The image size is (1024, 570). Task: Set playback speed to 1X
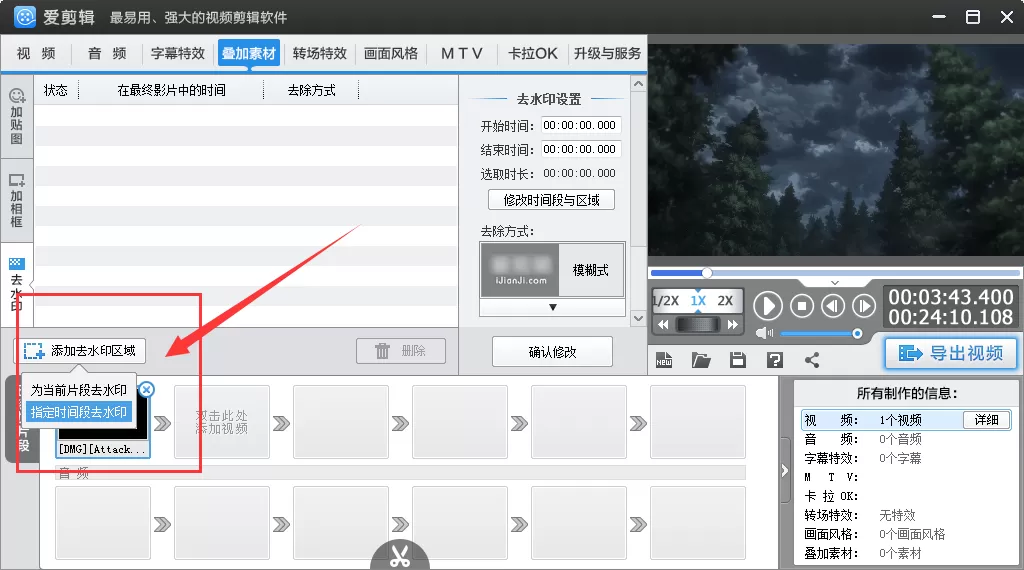(698, 300)
